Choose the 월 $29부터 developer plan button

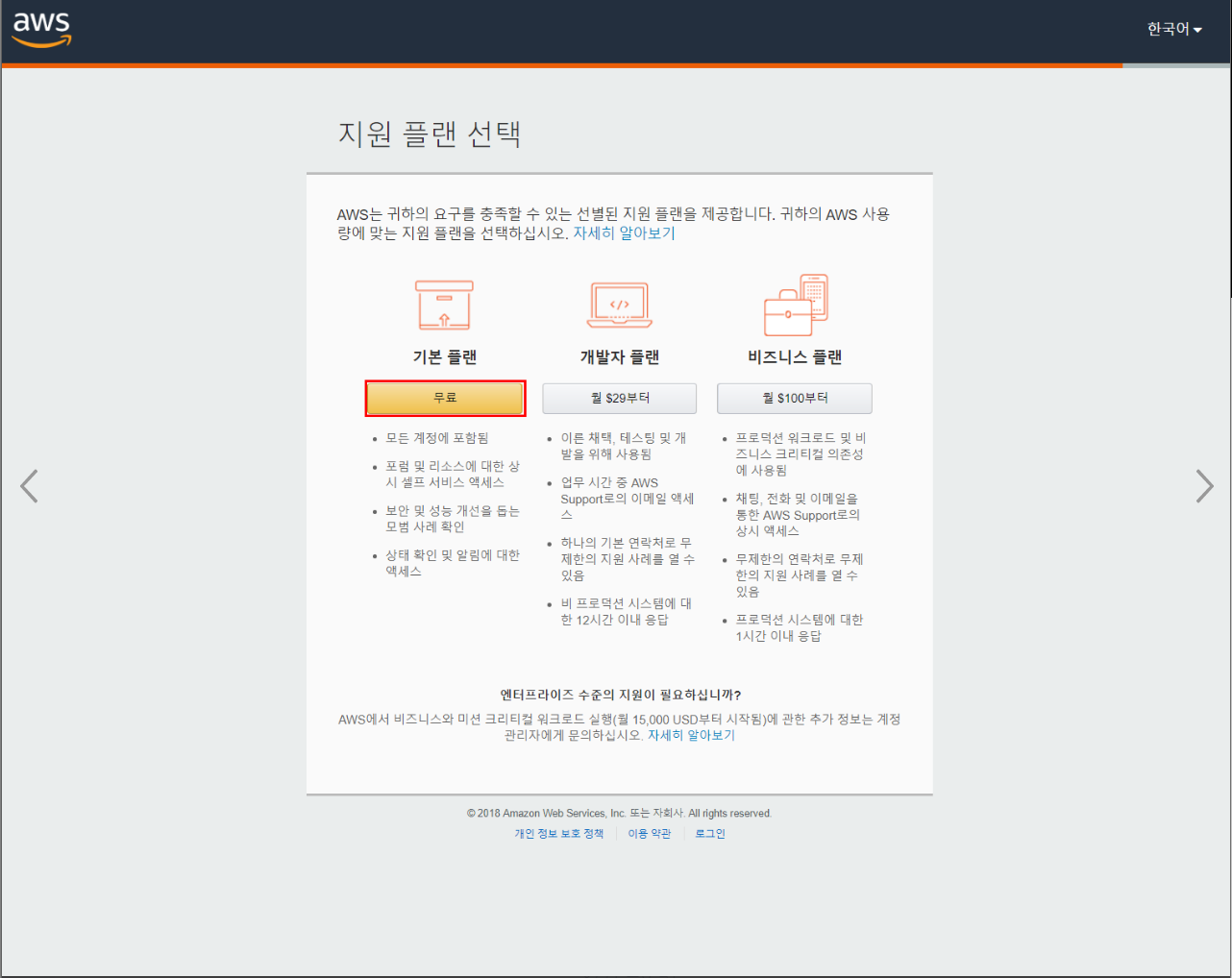[620, 398]
